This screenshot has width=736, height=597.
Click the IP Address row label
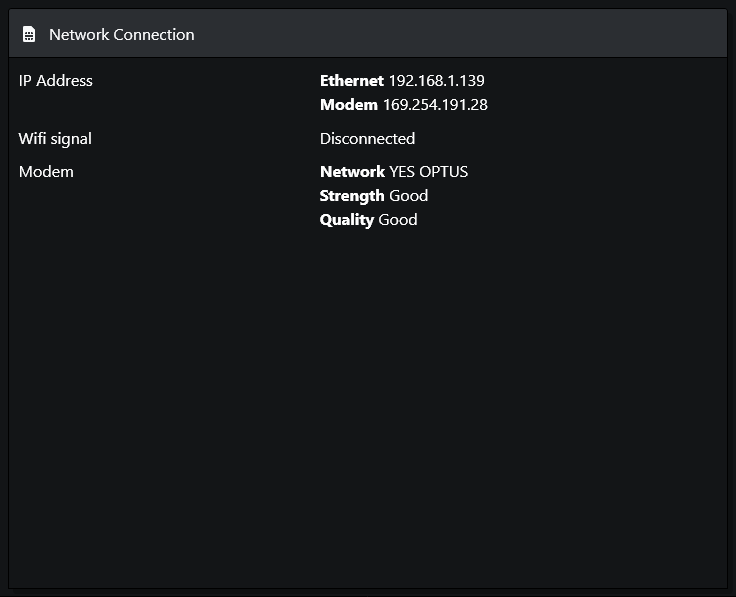coord(55,81)
